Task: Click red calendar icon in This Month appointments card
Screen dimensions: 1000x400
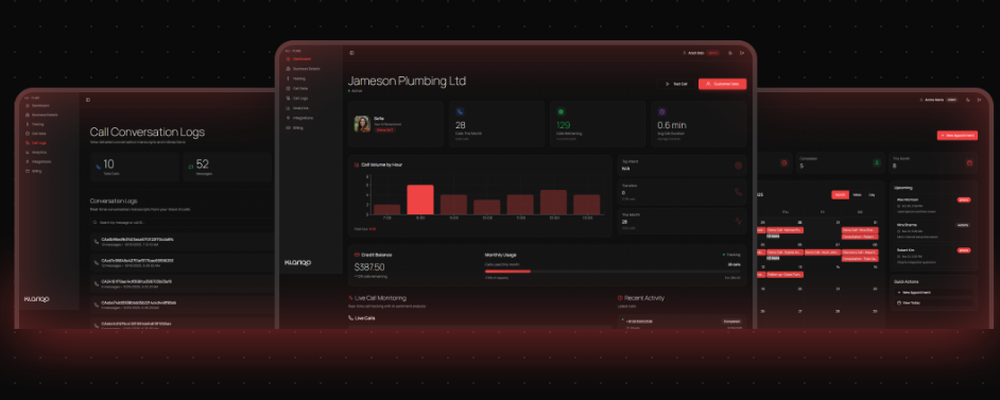Action: point(969,163)
